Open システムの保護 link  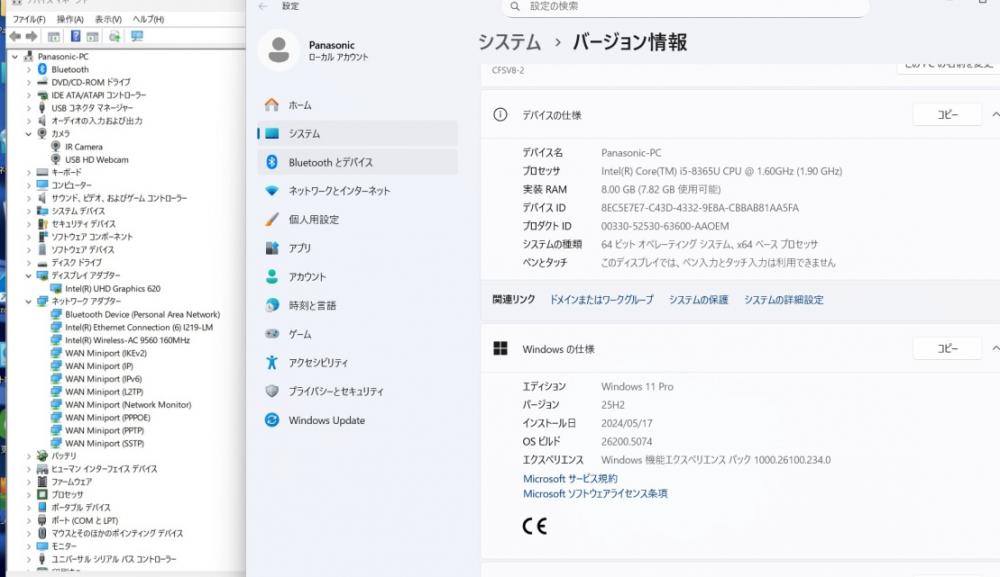(698, 300)
